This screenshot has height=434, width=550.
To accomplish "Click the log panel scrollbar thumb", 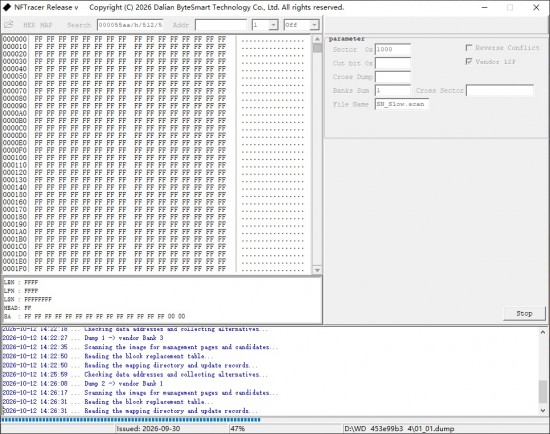I will (543, 392).
